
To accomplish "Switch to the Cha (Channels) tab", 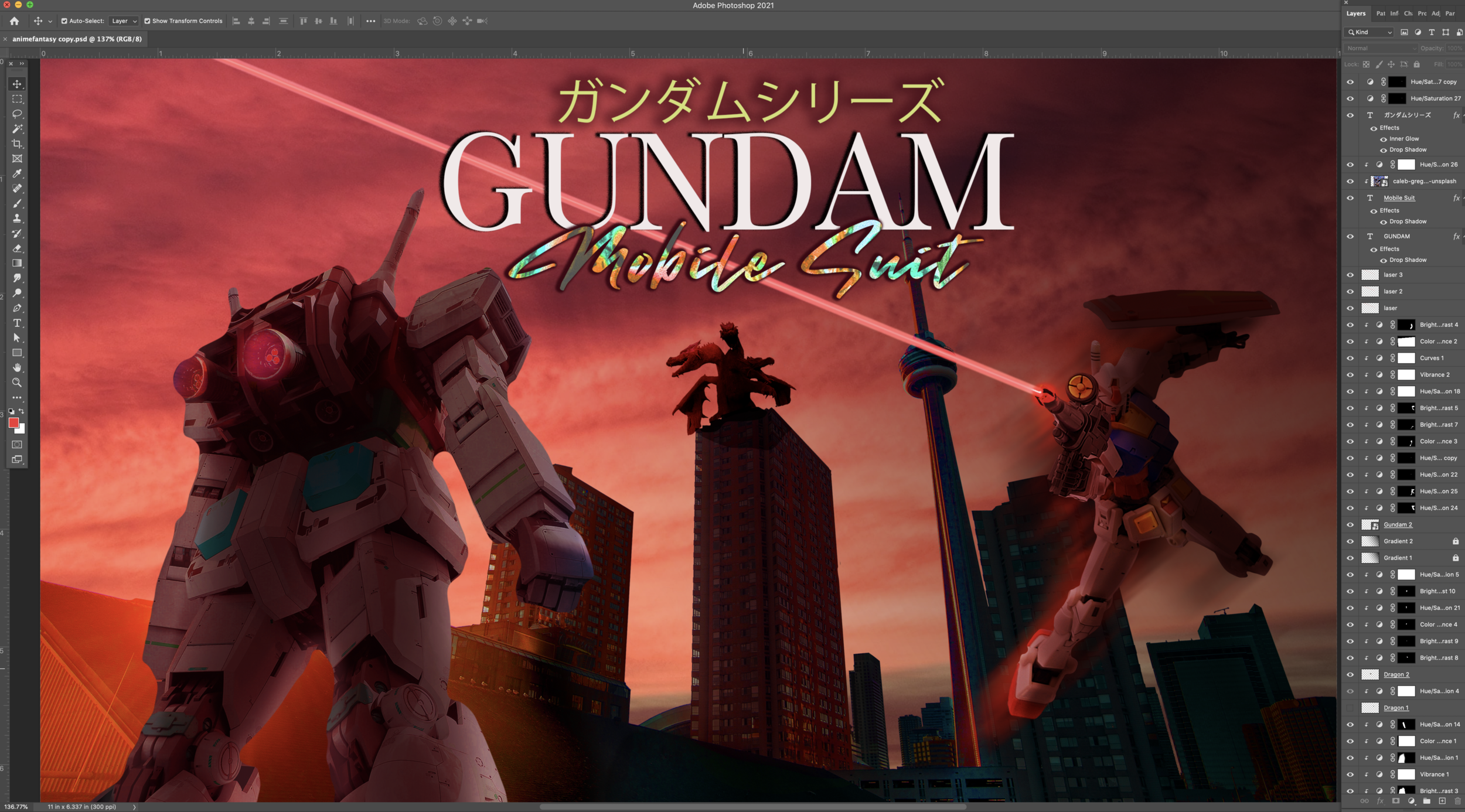I will coord(1408,13).
